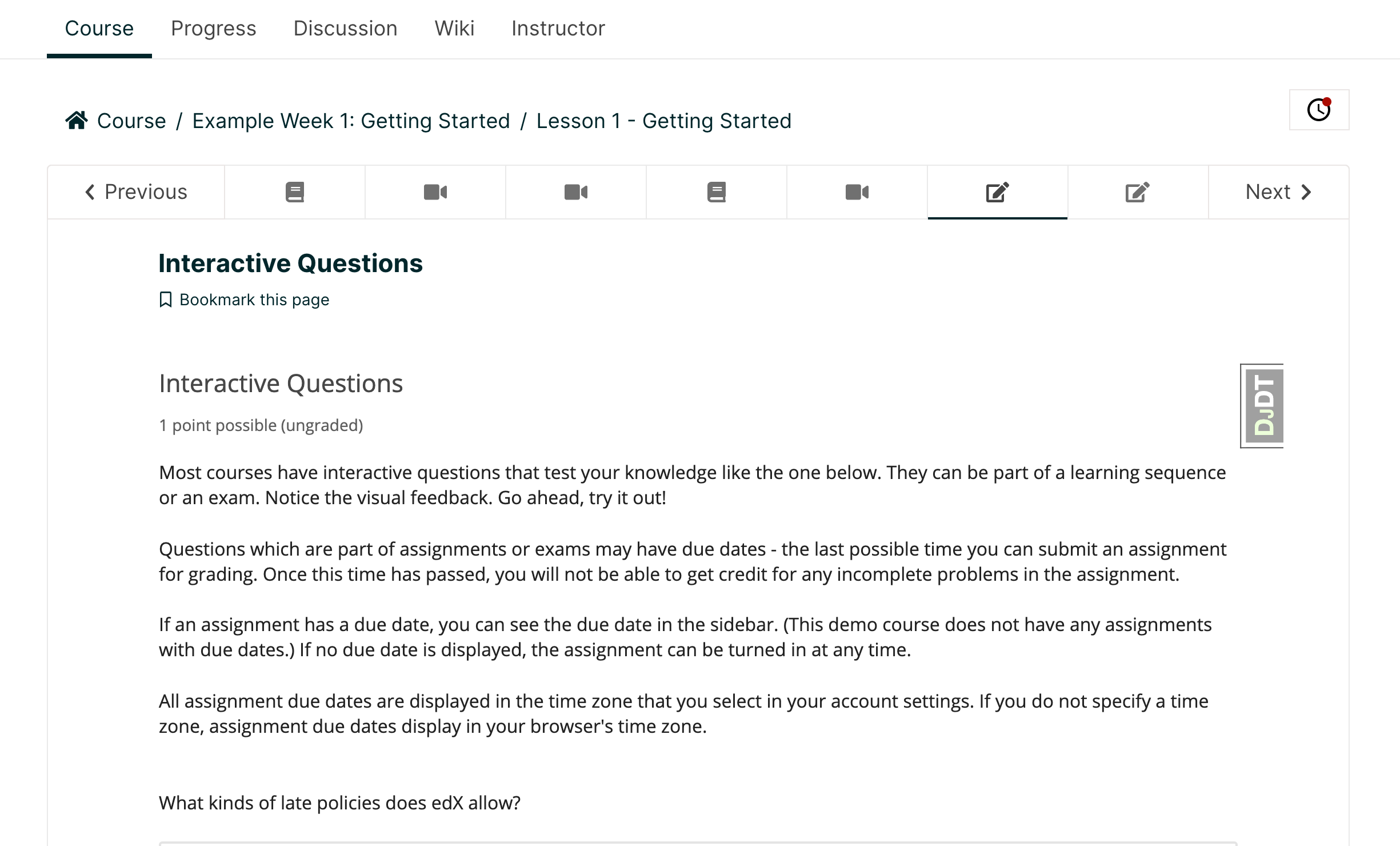Image resolution: width=1400 pixels, height=846 pixels.
Task: Expand the DjDT debug toolbar handle
Action: coord(1262,406)
